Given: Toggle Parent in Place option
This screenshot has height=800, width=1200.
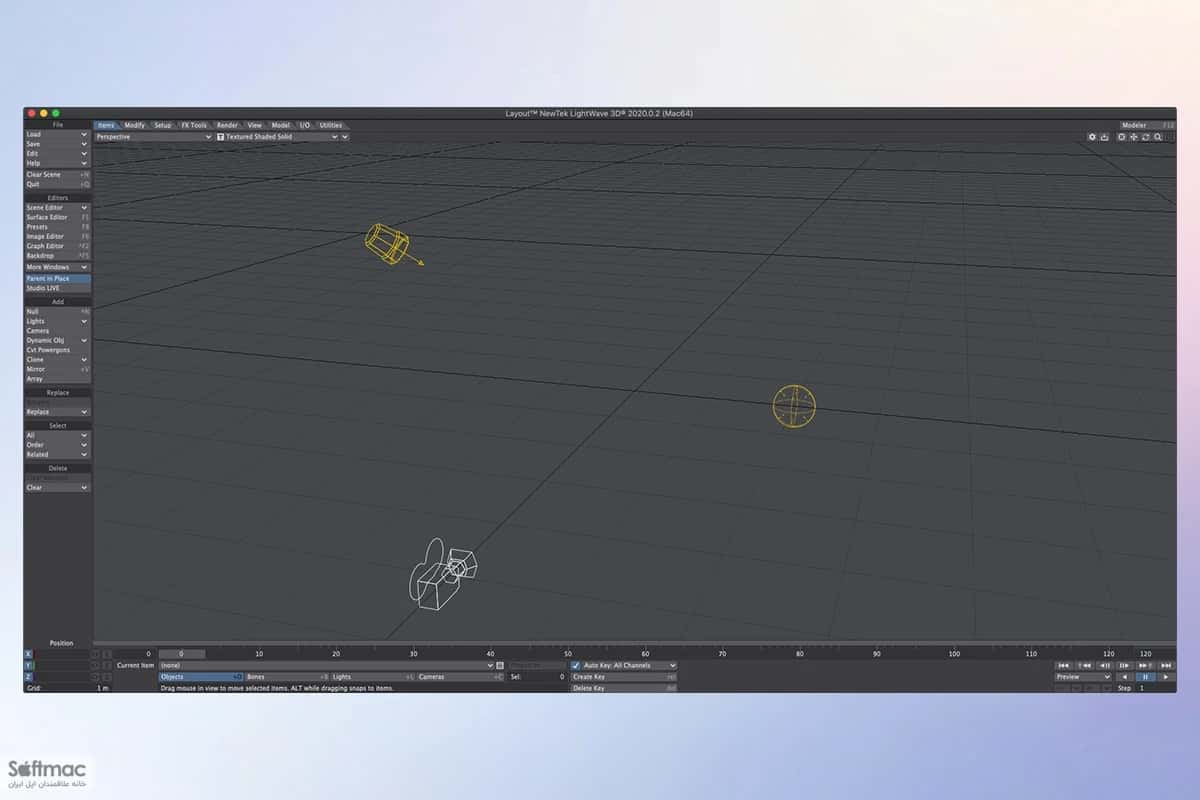Looking at the screenshot, I should click(x=57, y=278).
